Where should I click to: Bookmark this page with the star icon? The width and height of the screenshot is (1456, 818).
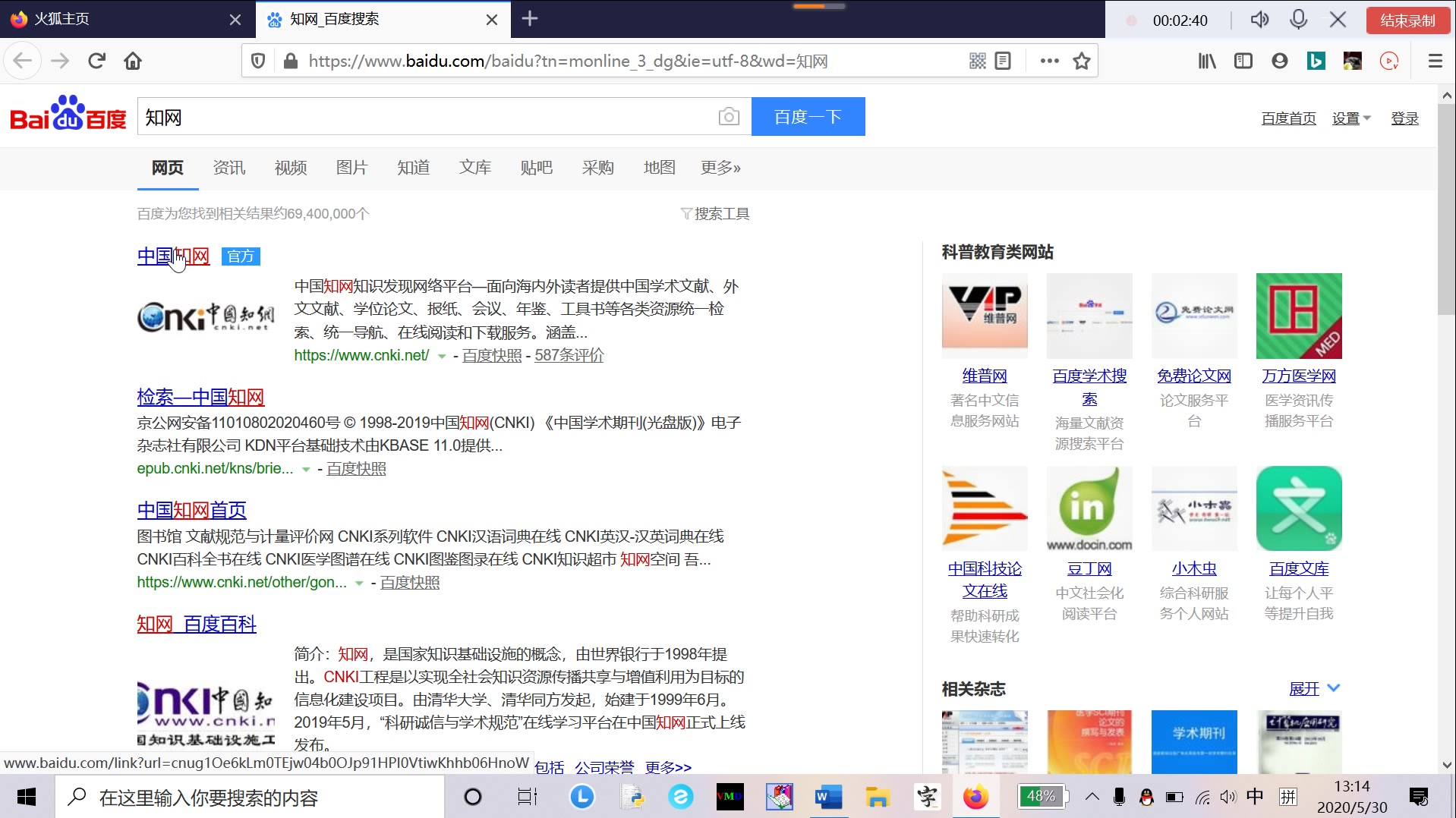pos(1082,61)
